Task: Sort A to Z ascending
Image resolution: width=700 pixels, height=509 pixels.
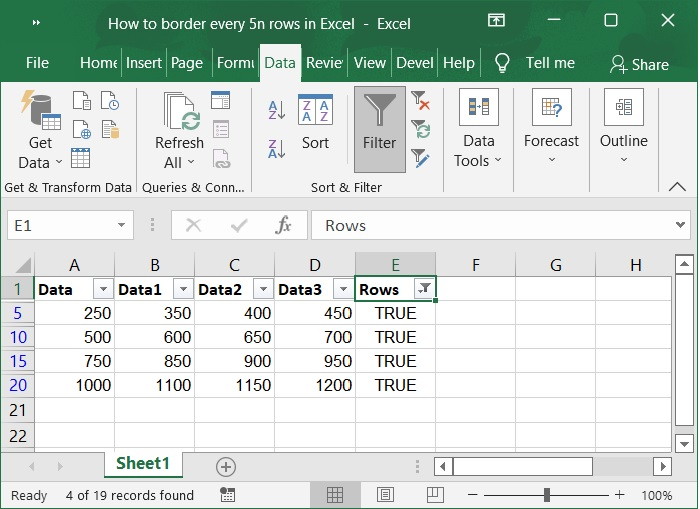Action: pos(277,110)
